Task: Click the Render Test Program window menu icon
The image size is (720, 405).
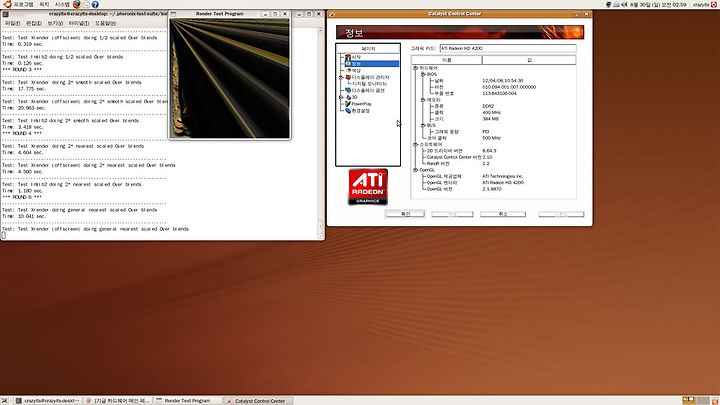Action: point(174,14)
